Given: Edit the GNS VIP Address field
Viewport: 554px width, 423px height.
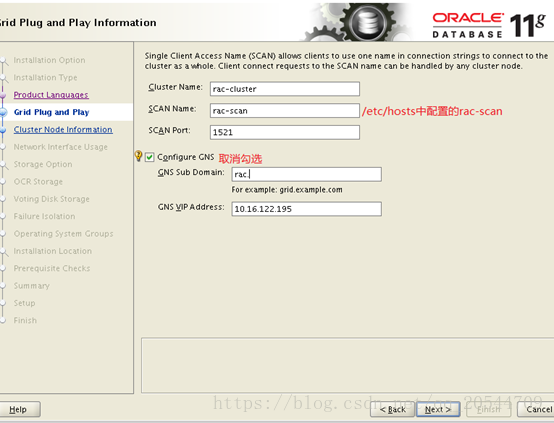Looking at the screenshot, I should tap(306, 209).
